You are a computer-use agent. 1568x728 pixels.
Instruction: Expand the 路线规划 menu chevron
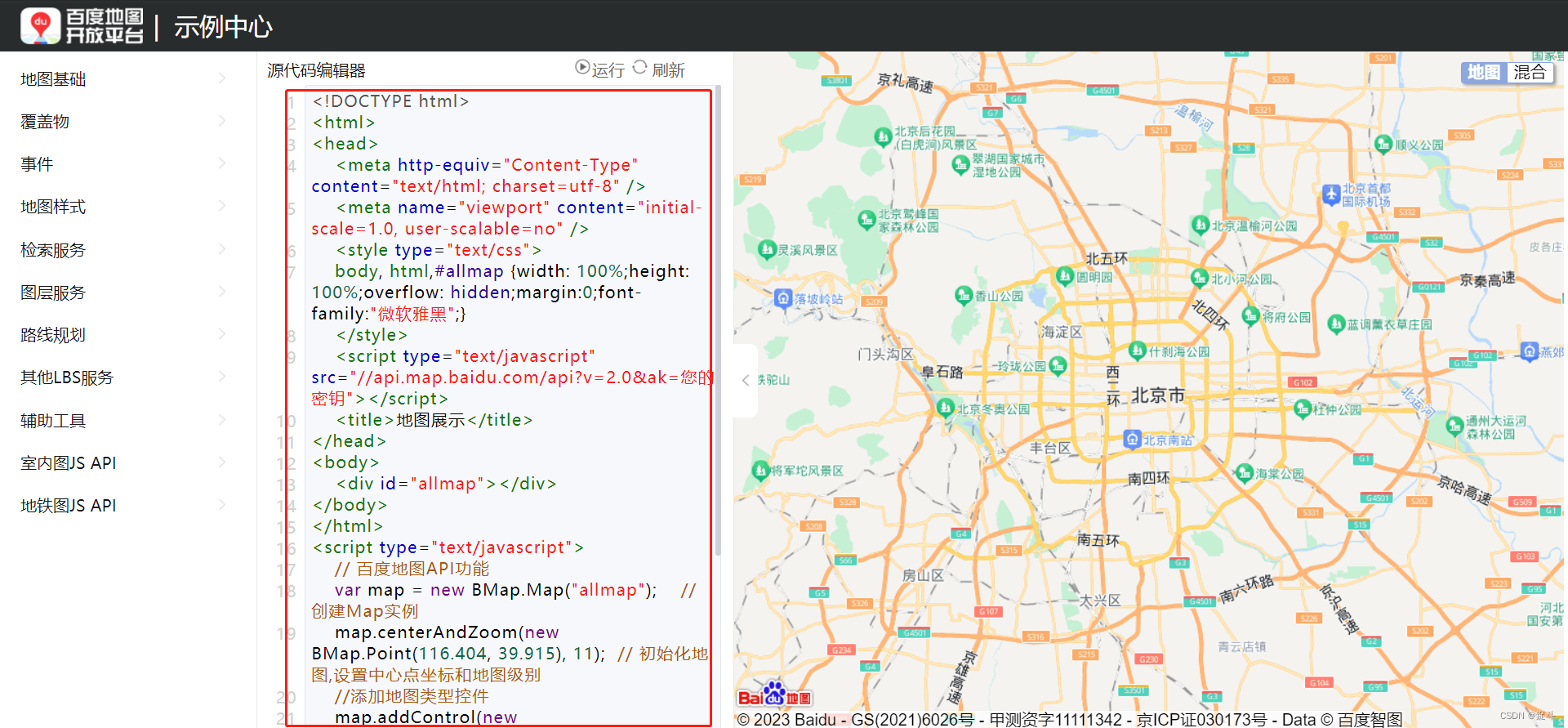coord(222,334)
